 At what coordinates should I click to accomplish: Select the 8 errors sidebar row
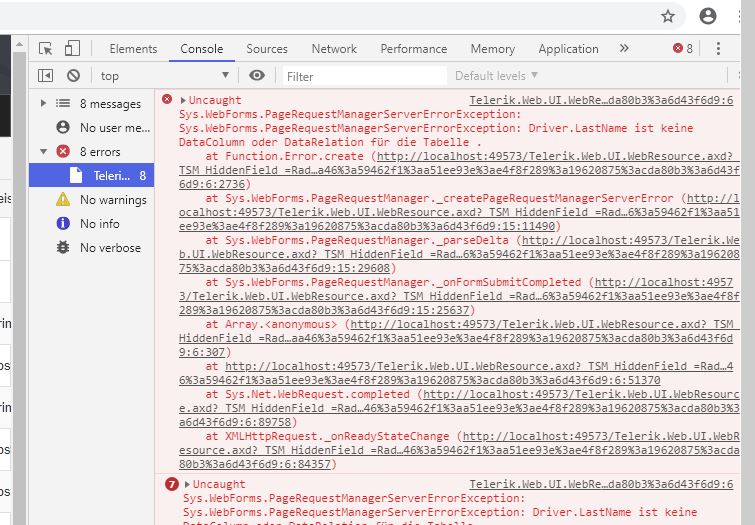pyautogui.click(x=91, y=152)
